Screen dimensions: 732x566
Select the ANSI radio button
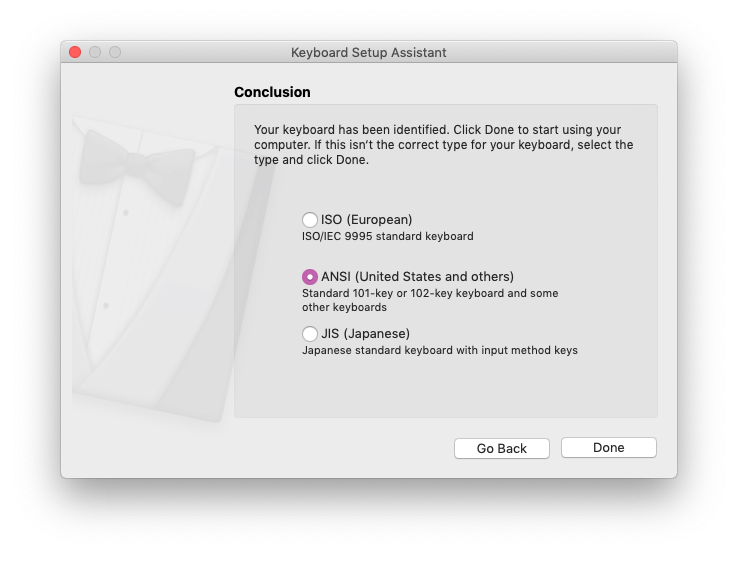click(x=310, y=277)
